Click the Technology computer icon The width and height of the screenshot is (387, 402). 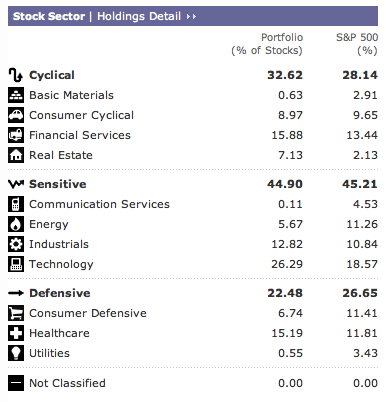(x=16, y=264)
